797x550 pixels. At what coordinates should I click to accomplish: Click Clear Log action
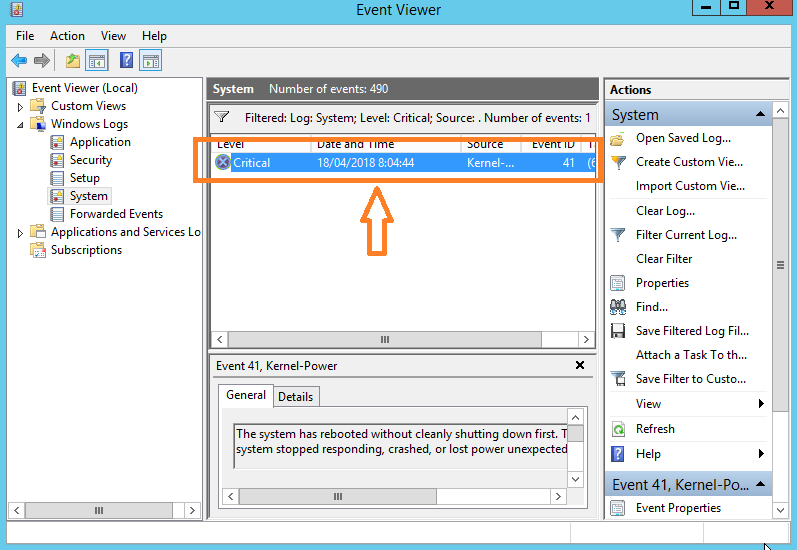click(665, 210)
